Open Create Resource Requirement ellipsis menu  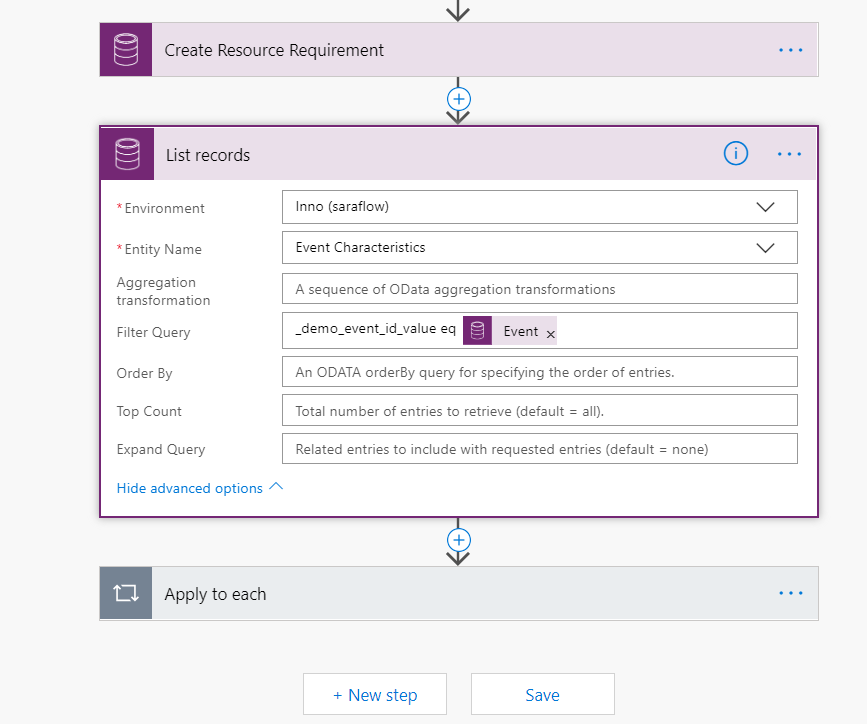[790, 50]
